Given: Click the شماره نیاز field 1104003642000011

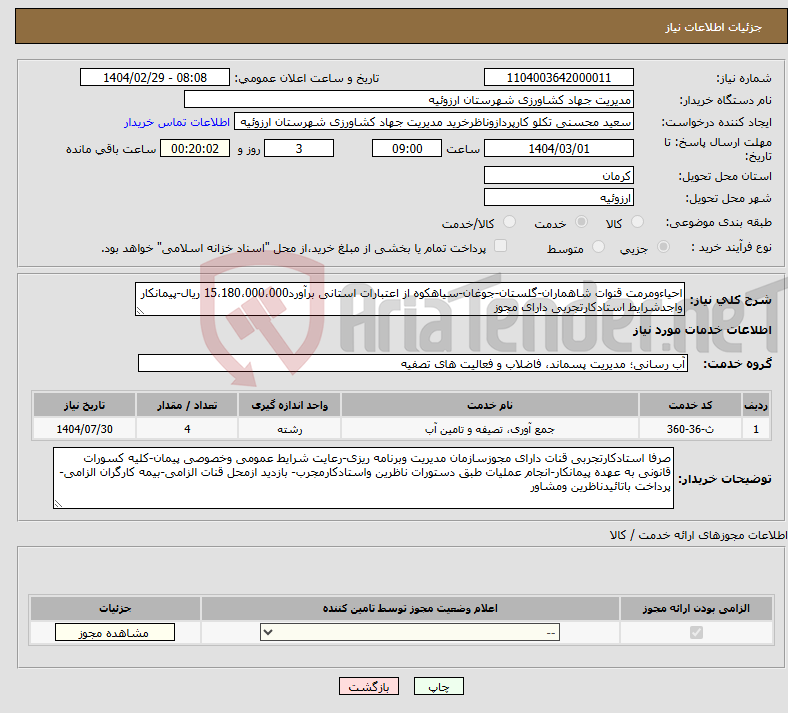Looking at the screenshot, I should coord(558,77).
